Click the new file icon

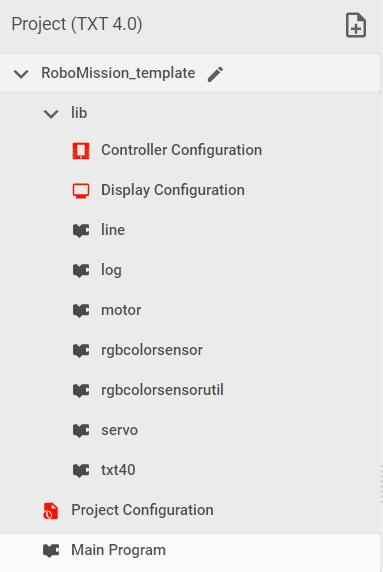356,25
